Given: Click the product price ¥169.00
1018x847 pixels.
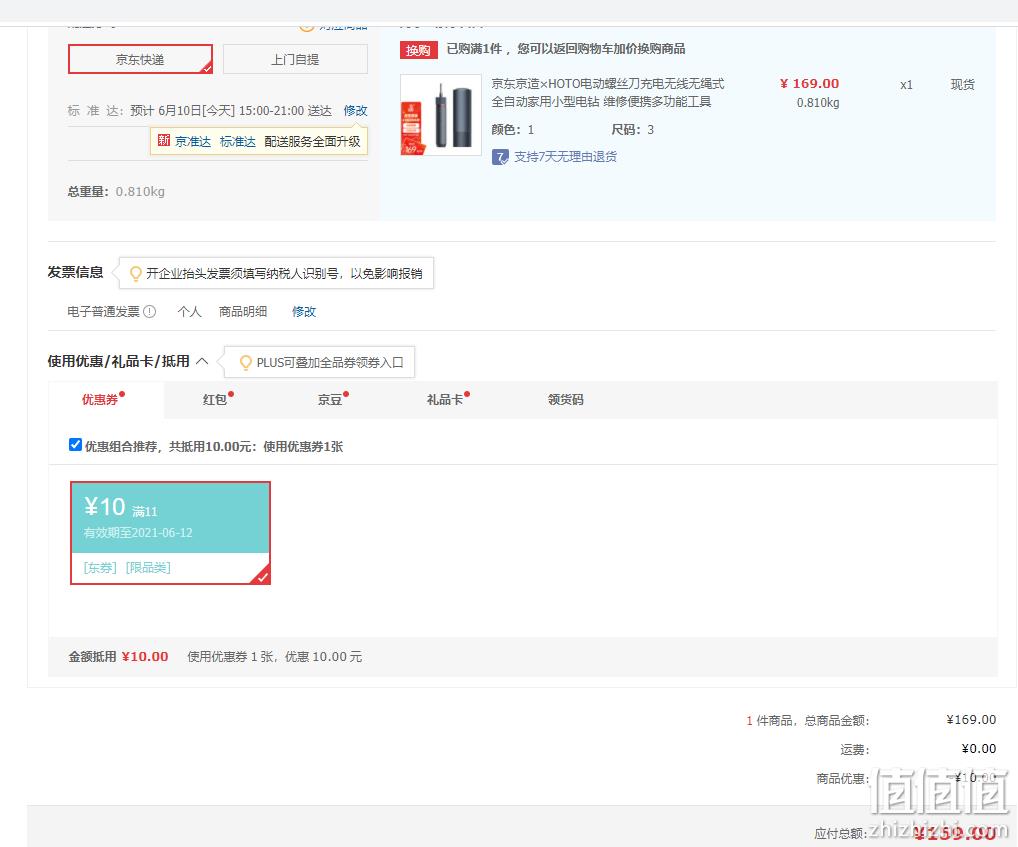Looking at the screenshot, I should click(809, 84).
